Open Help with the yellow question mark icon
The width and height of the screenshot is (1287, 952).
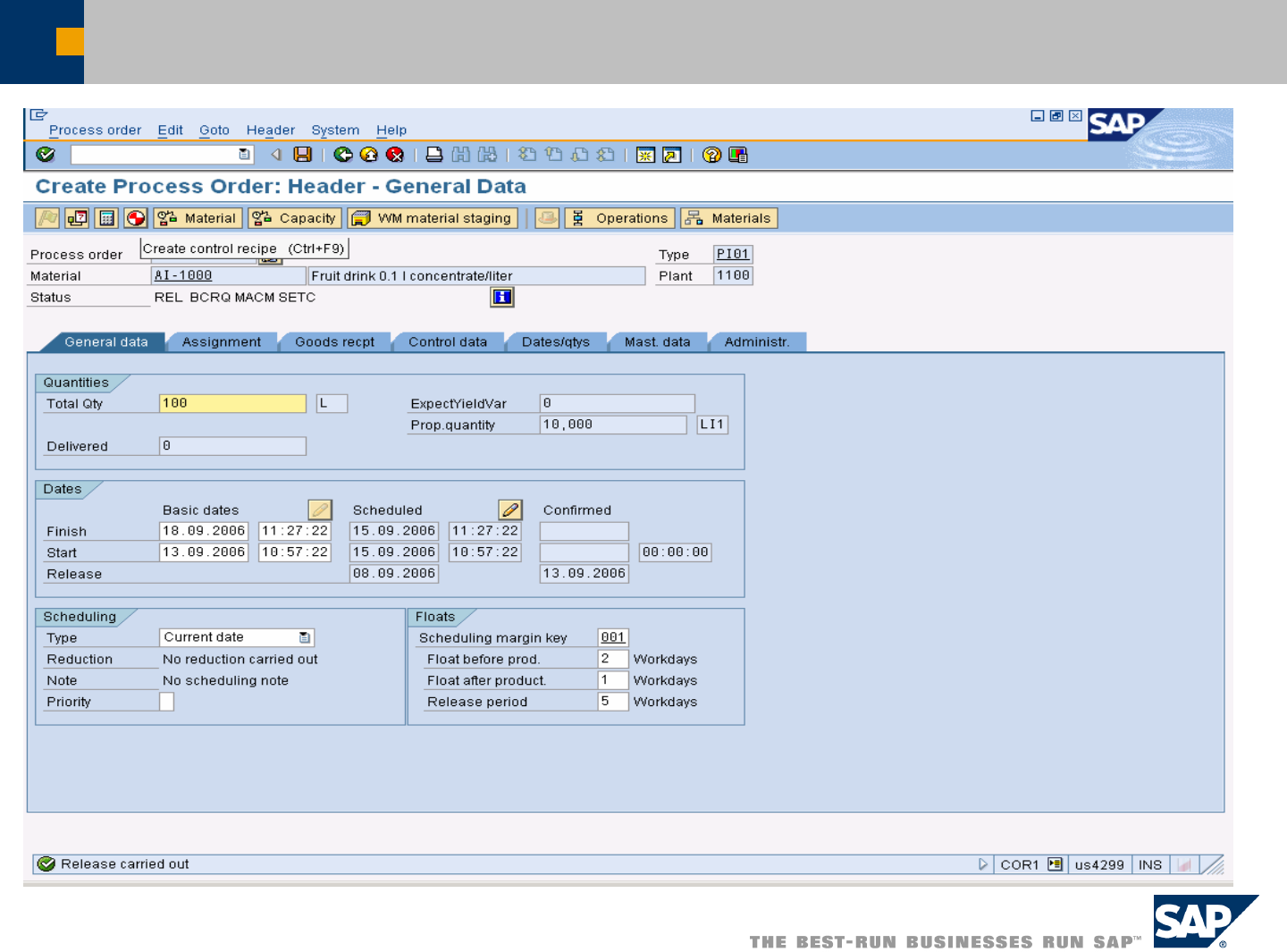coord(711,155)
